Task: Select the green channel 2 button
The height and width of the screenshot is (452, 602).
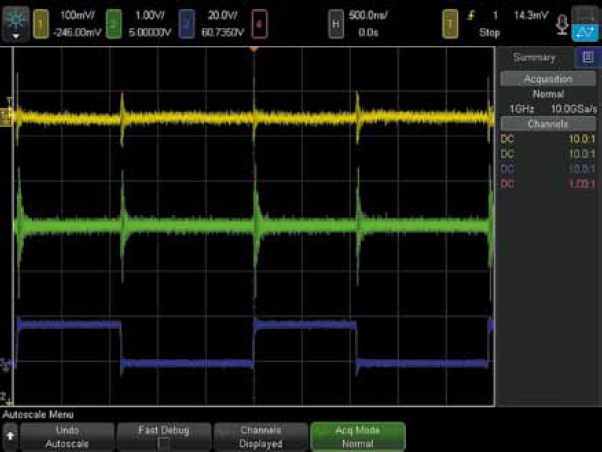Action: [x=113, y=24]
